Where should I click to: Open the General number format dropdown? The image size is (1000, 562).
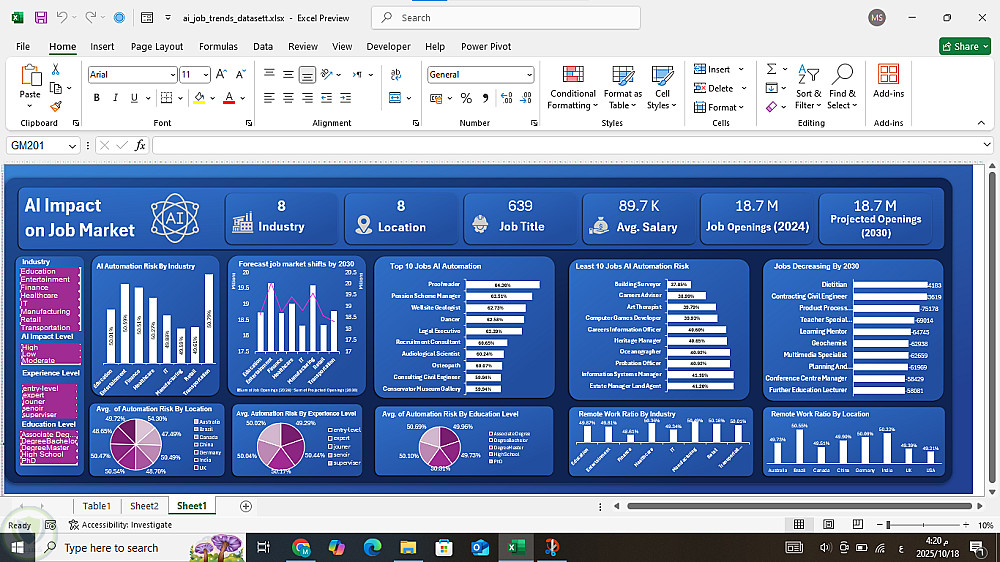tap(529, 75)
